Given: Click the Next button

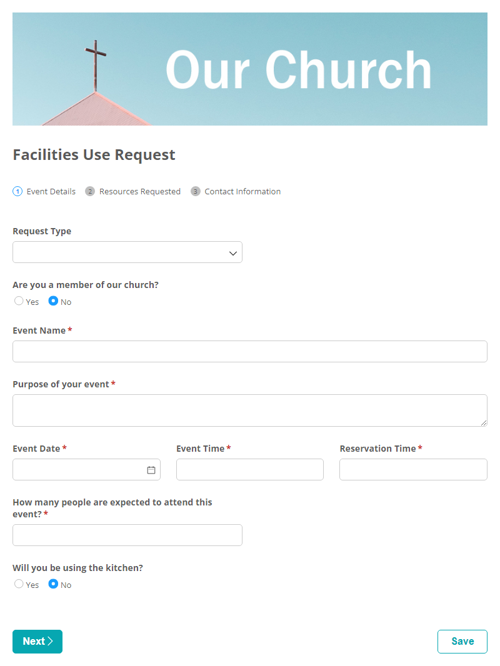Looking at the screenshot, I should click(x=37, y=641).
